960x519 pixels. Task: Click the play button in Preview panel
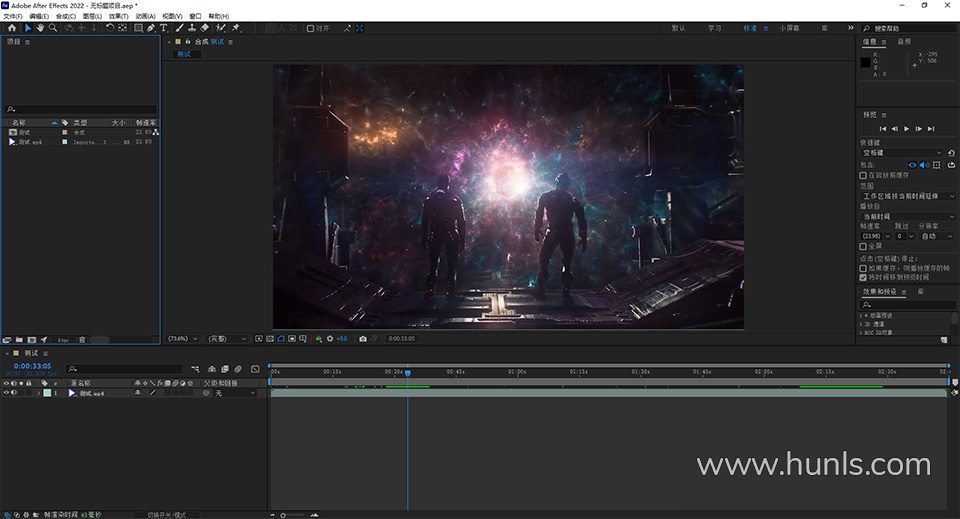[x=907, y=129]
